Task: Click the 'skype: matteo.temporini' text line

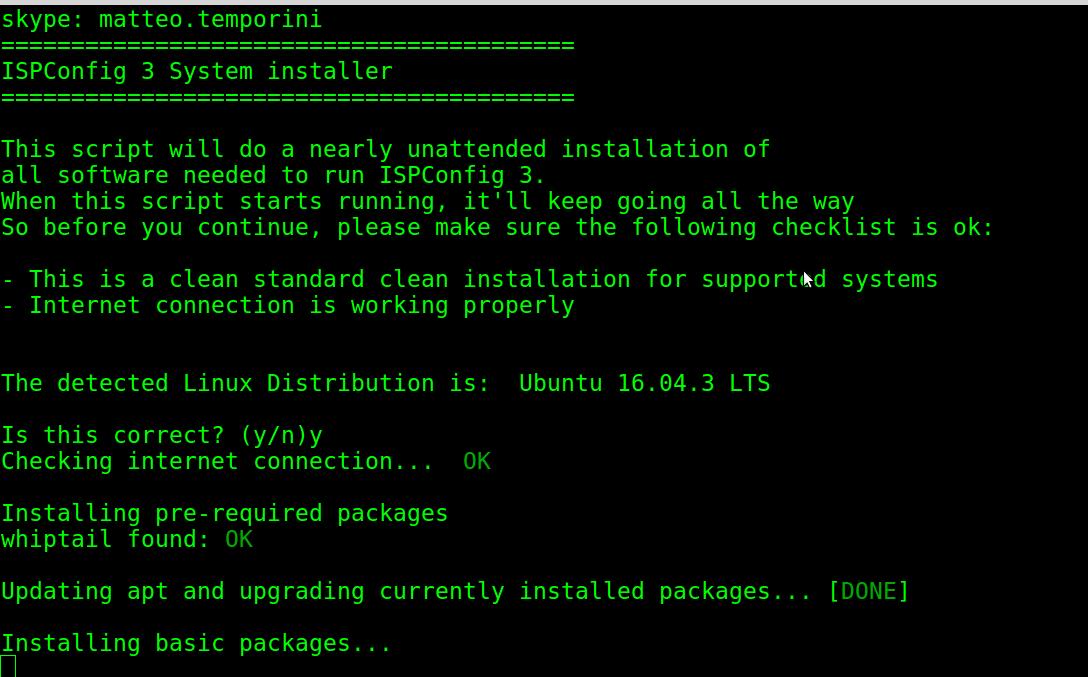Action: pyautogui.click(x=162, y=19)
